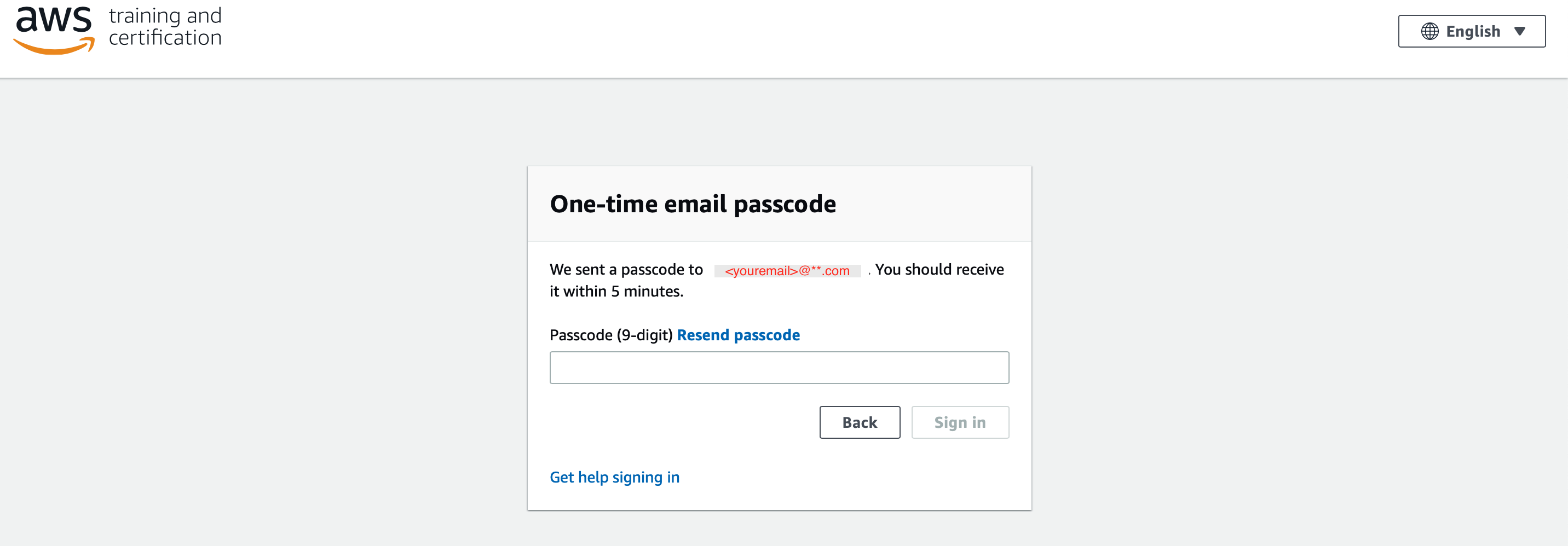Go back with the Back button

coord(860,422)
